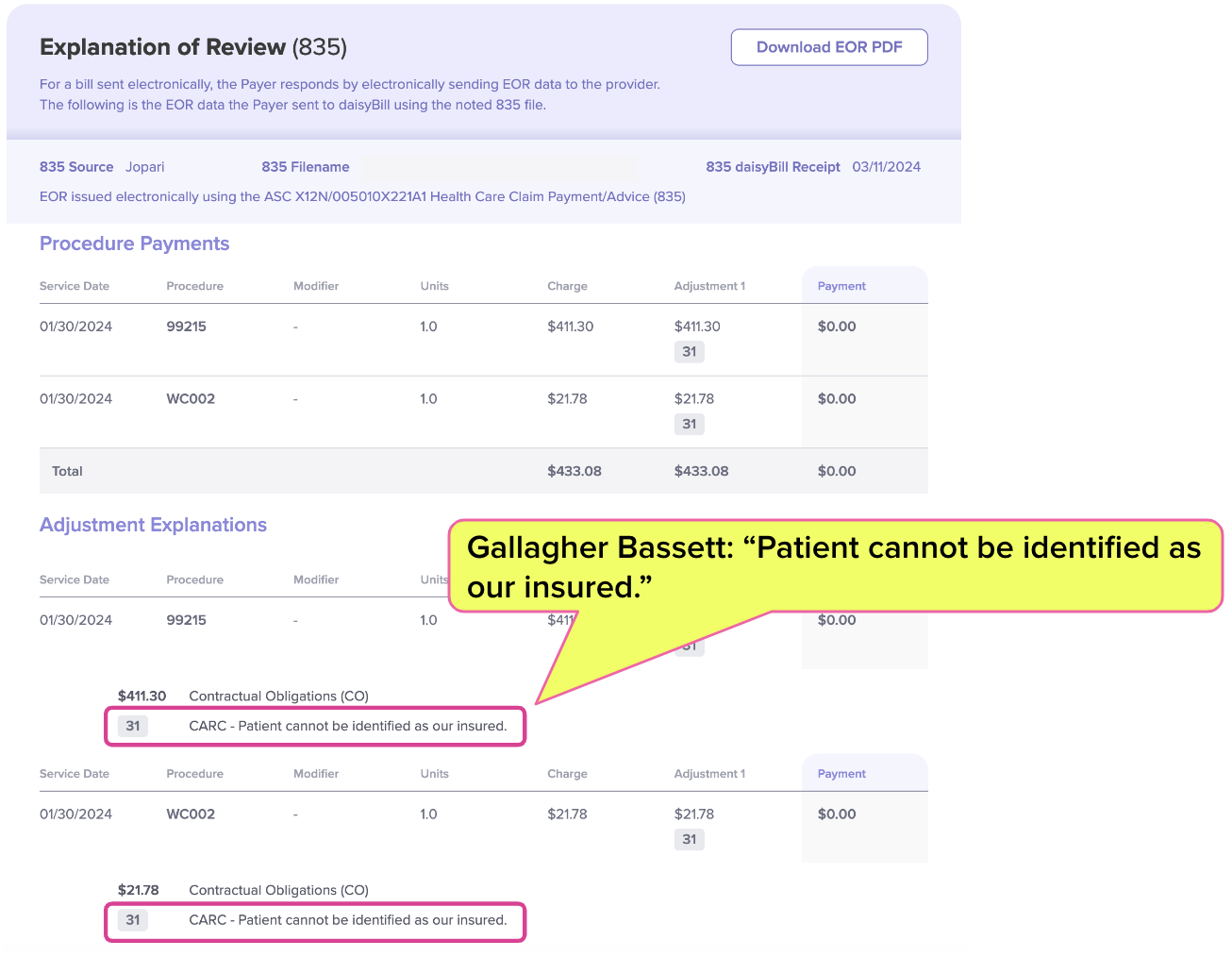Click 01/30/2024 in Adjustment Explanations 99215 row
The width and height of the screenshot is (1232, 957).
pyautogui.click(x=76, y=620)
